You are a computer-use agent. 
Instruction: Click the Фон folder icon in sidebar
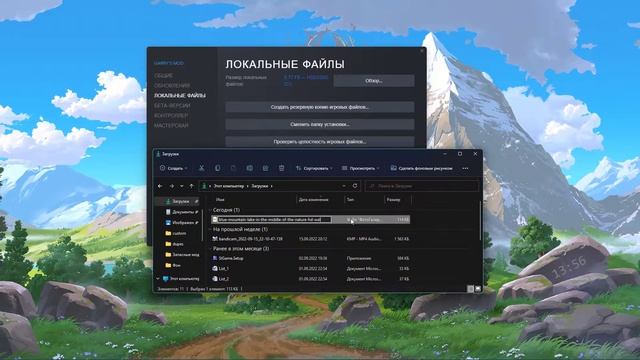[168, 265]
